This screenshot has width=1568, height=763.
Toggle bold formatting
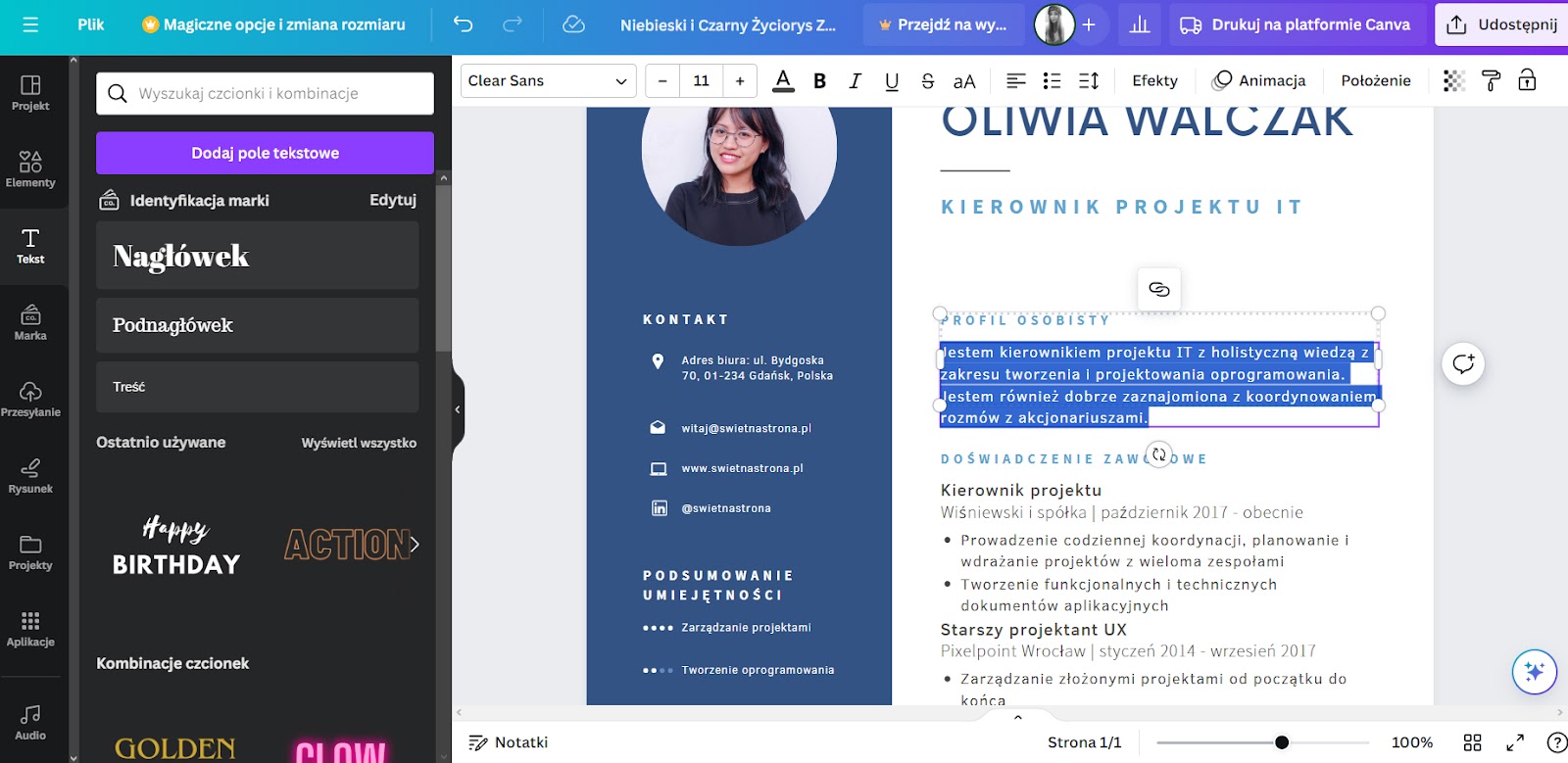pyautogui.click(x=820, y=81)
